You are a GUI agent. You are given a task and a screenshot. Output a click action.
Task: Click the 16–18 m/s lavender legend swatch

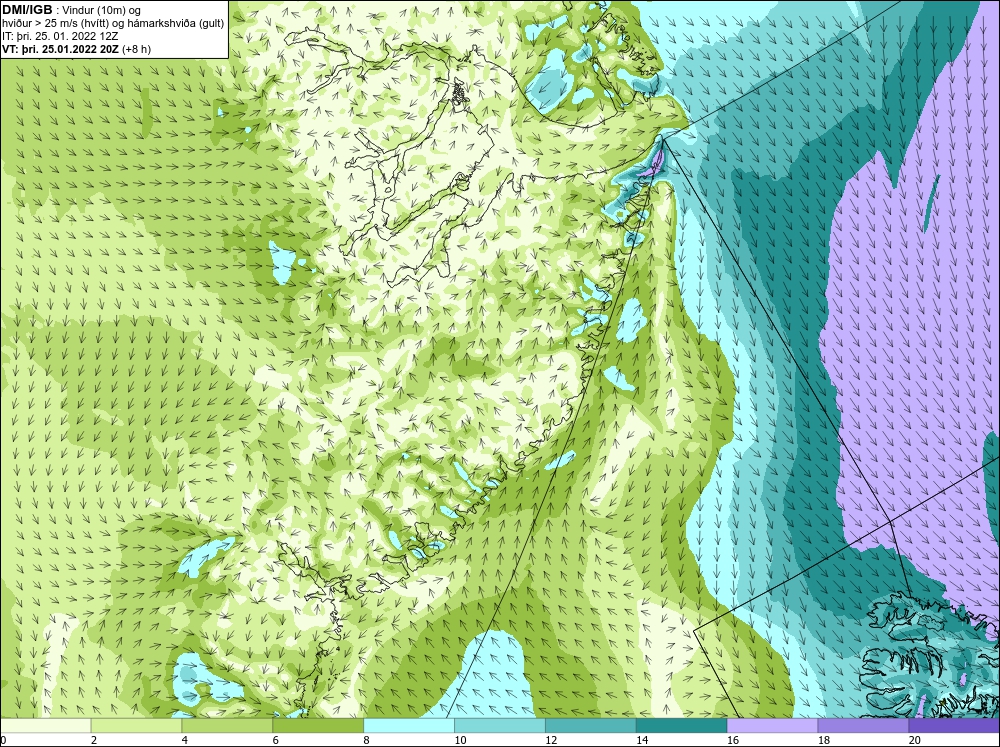click(772, 726)
